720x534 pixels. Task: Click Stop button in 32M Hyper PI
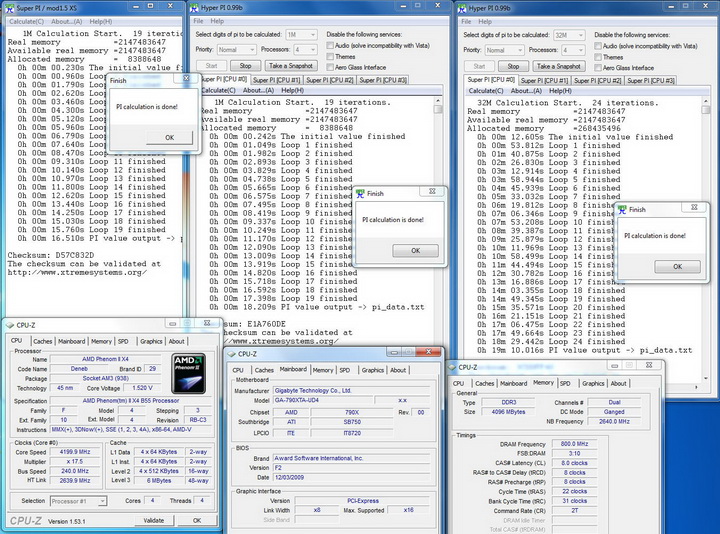pyautogui.click(x=513, y=66)
